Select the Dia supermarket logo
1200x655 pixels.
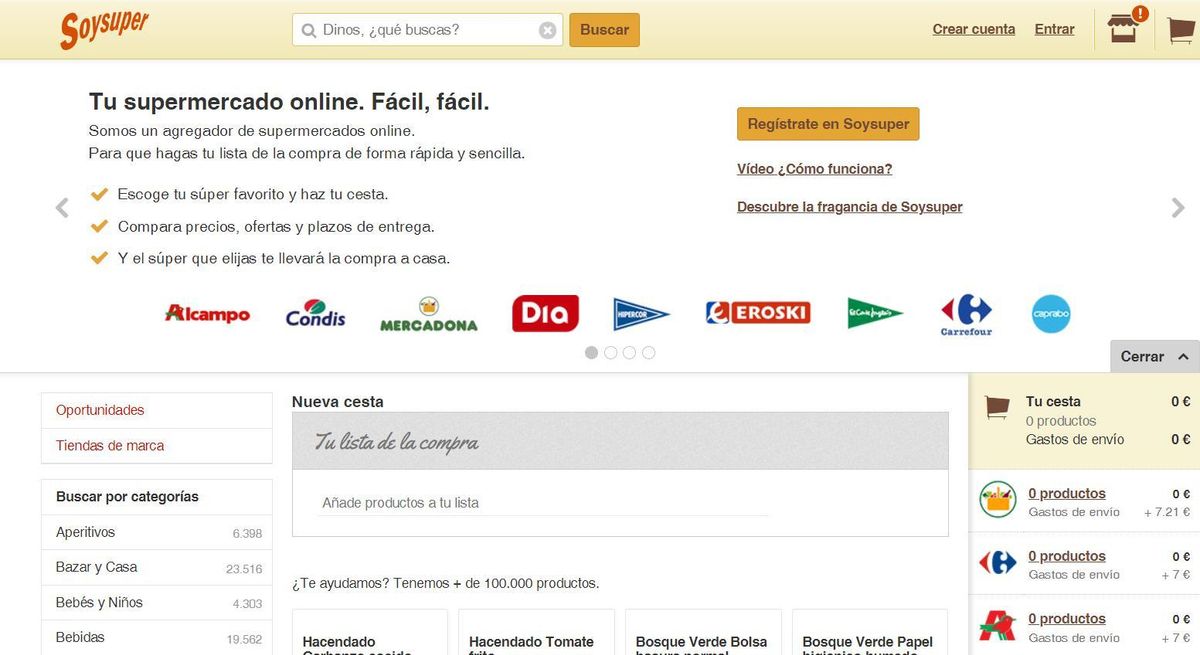point(545,314)
